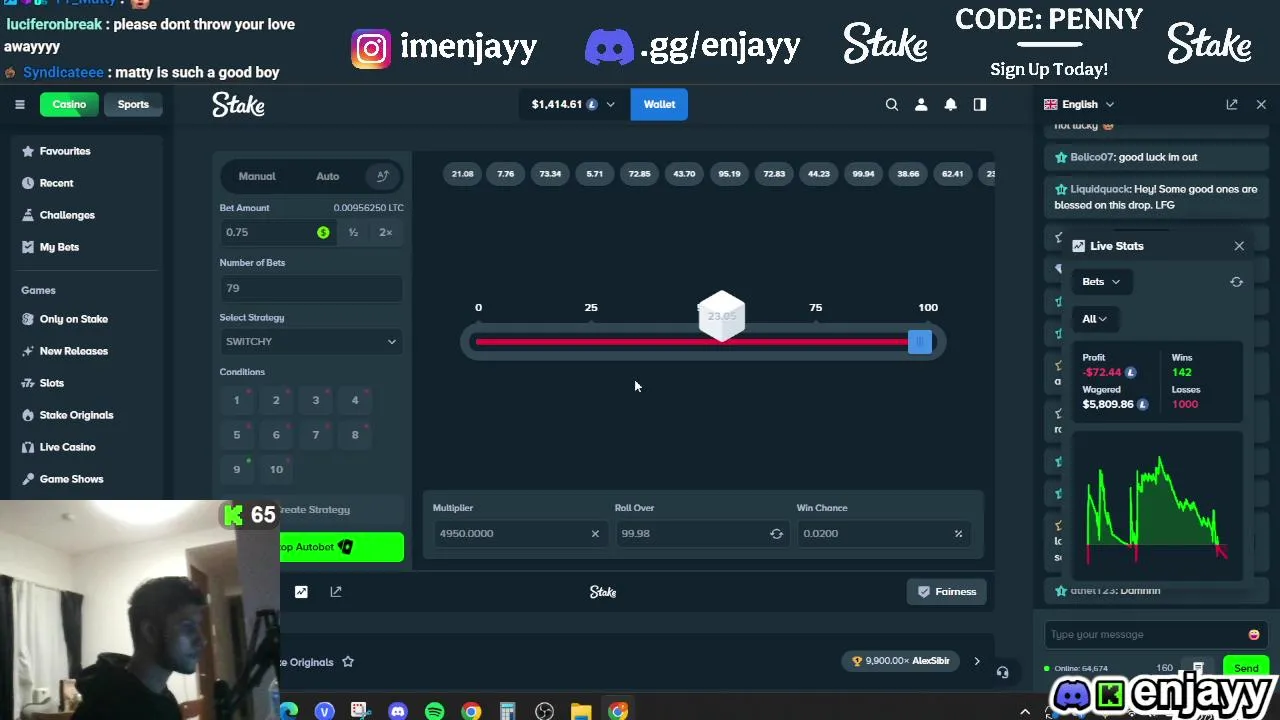The height and width of the screenshot is (720, 1280).
Task: Click the win chance percent icon
Action: pyautogui.click(x=958, y=533)
